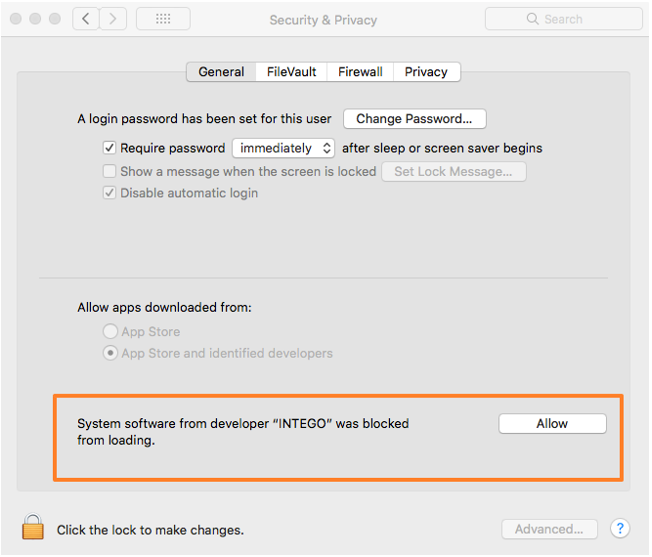Image resolution: width=652 pixels, height=557 pixels.
Task: Click the Change Password... button
Action: (x=415, y=119)
